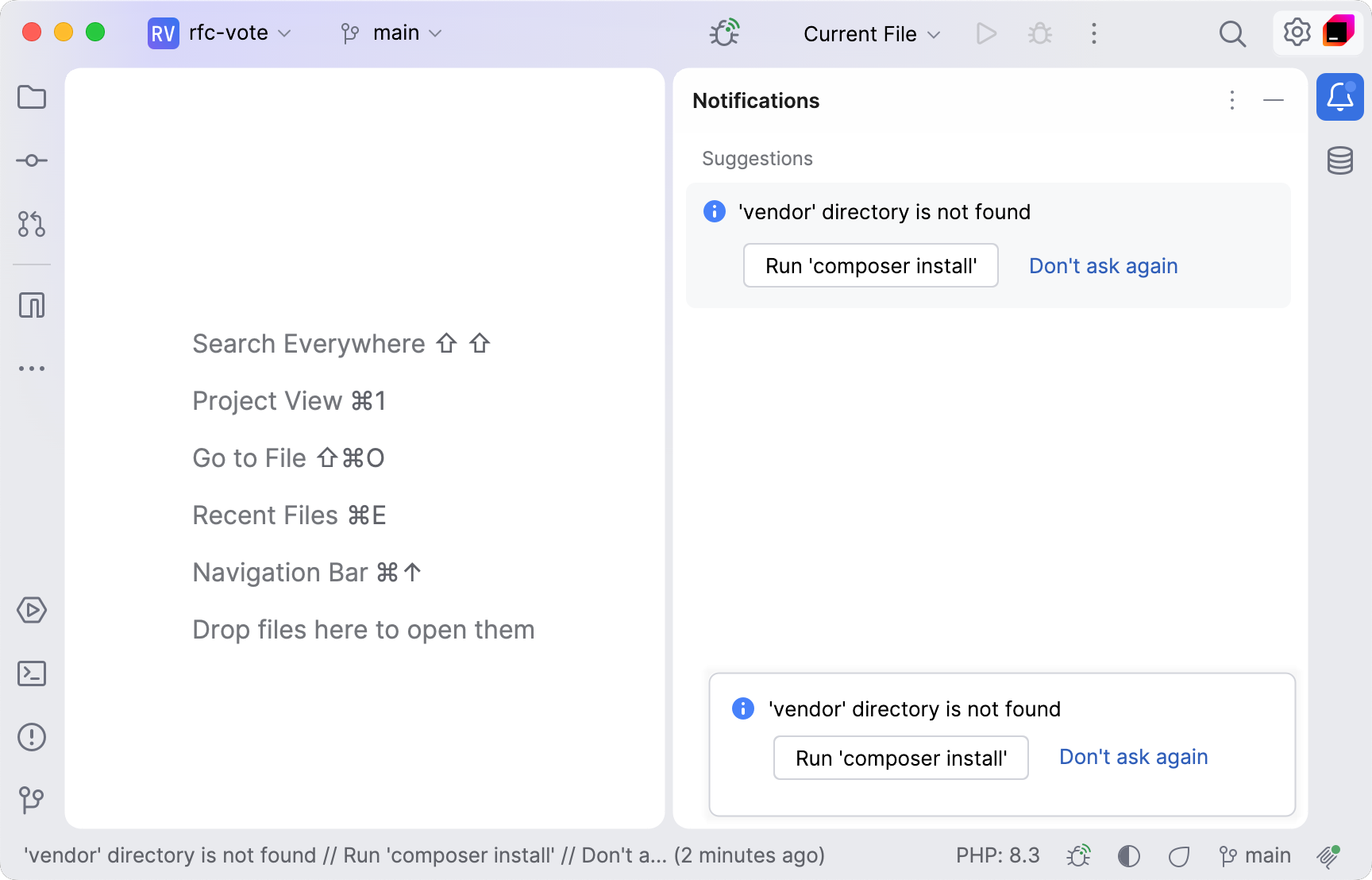Open the Commit tool window
Screen dimensions: 1372x880
click(x=32, y=160)
